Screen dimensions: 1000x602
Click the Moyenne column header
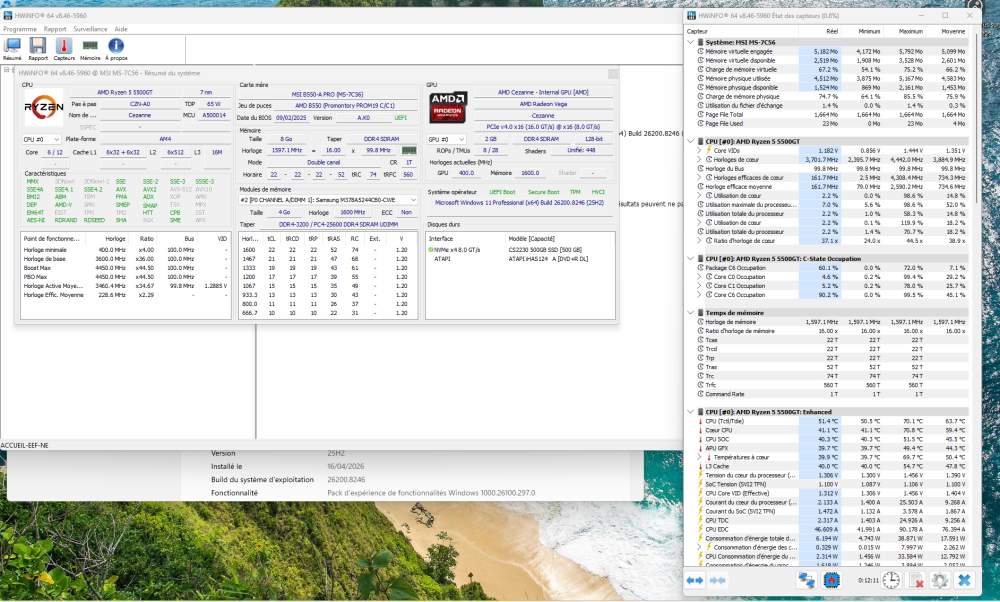click(948, 31)
